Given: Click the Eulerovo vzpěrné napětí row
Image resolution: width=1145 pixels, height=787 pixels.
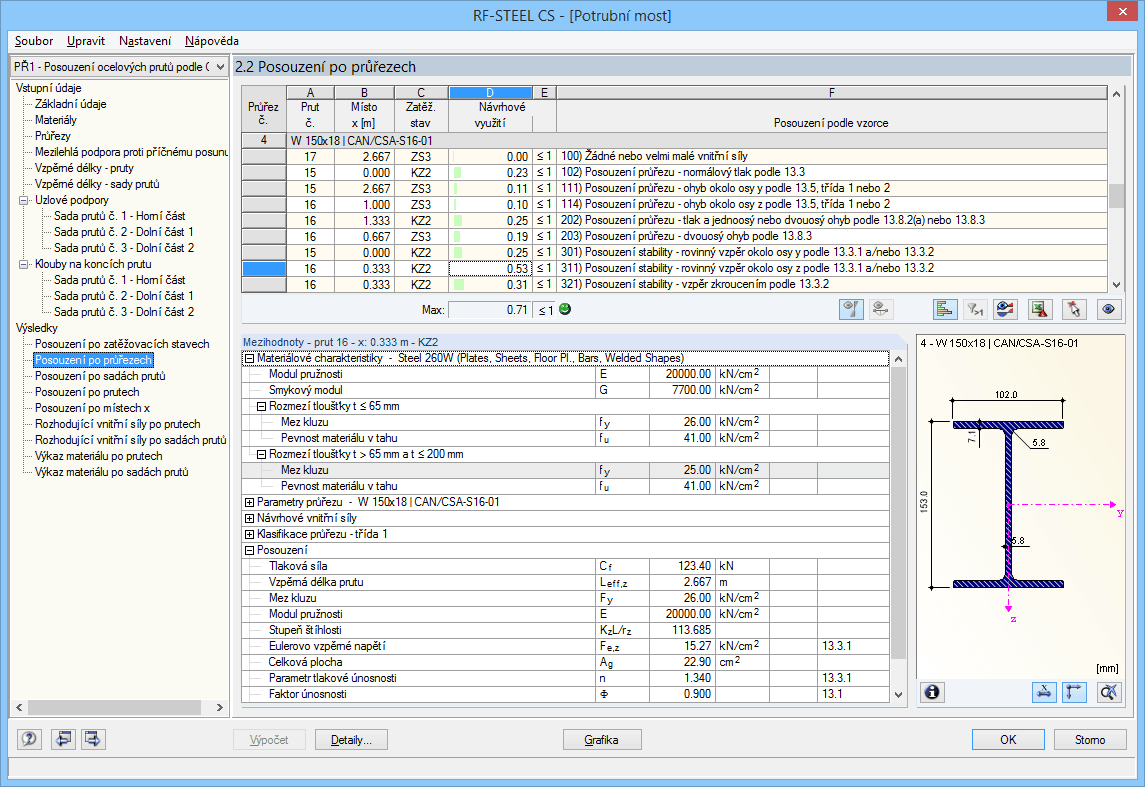Looking at the screenshot, I should [566, 646].
